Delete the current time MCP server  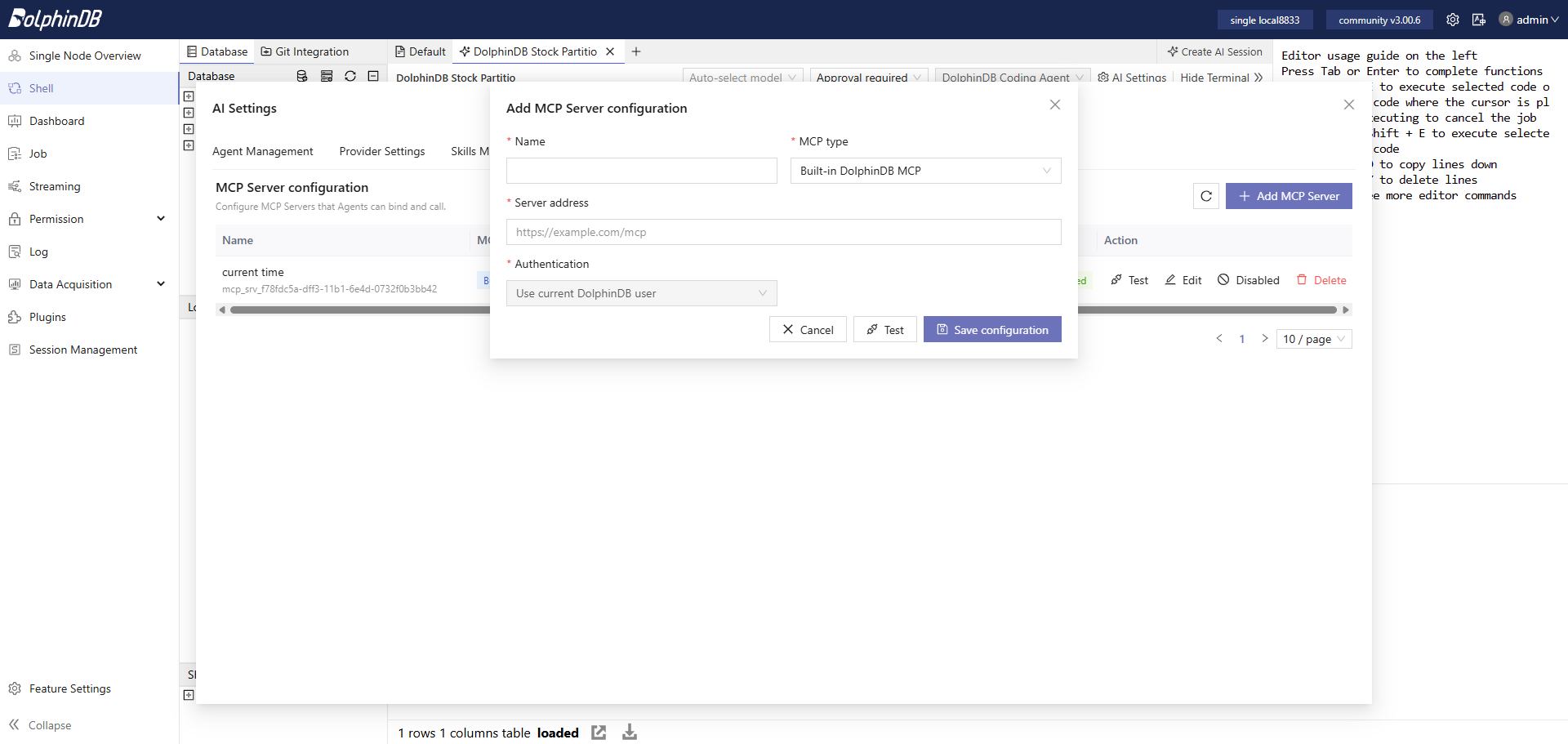point(1321,280)
